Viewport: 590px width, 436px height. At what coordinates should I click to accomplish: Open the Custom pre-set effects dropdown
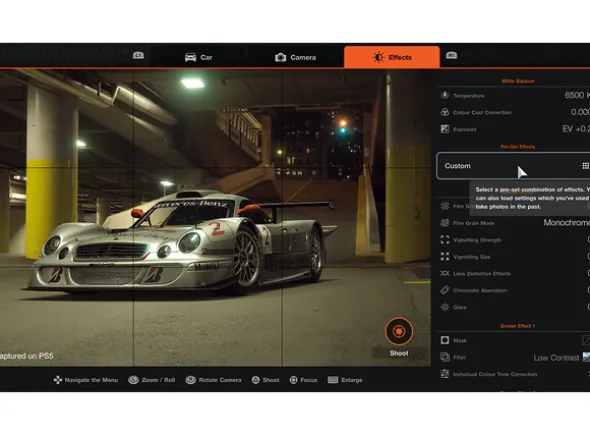pos(513,166)
